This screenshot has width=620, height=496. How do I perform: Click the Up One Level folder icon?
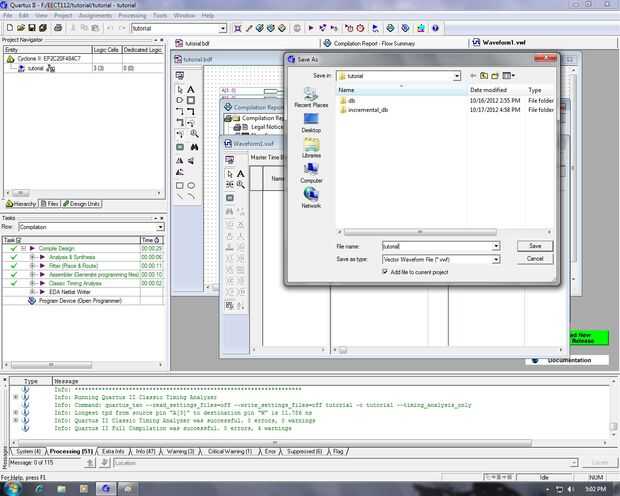pos(484,76)
